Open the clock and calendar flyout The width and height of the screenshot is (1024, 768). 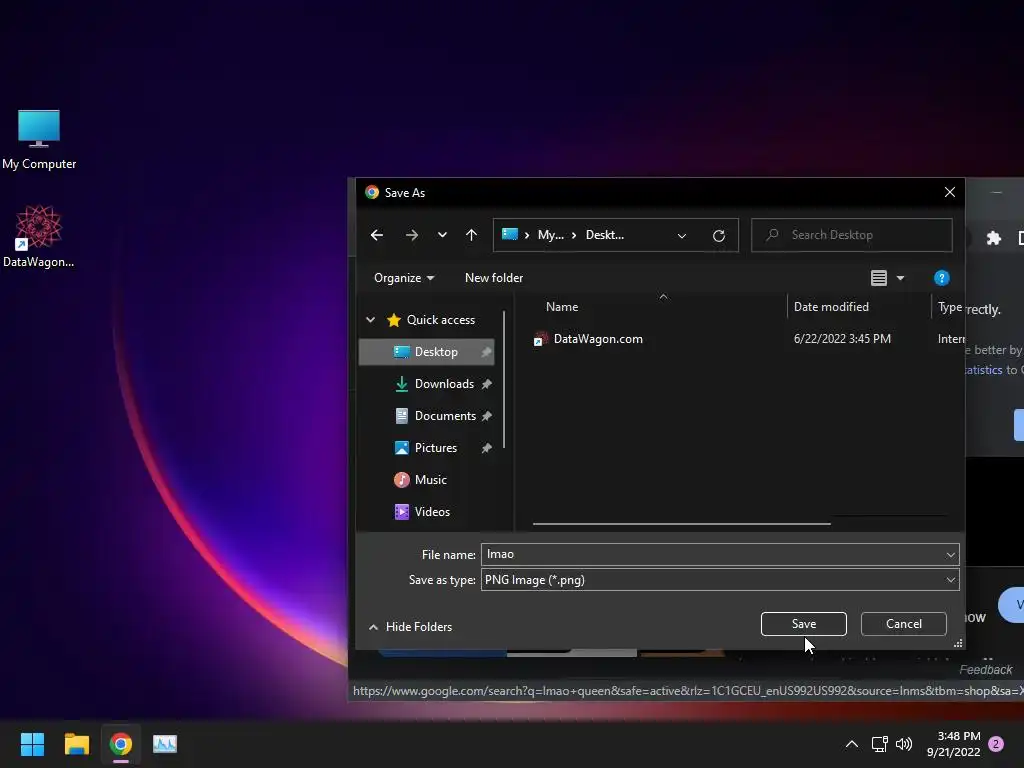(x=953, y=744)
